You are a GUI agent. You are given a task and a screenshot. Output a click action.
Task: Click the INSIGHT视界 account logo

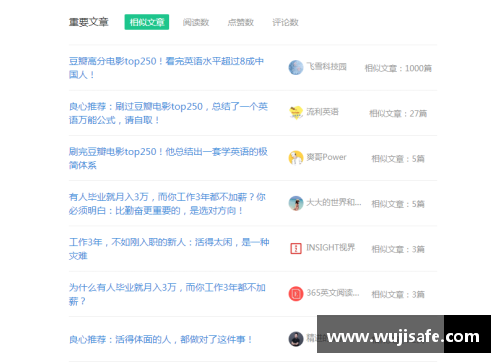tap(296, 248)
